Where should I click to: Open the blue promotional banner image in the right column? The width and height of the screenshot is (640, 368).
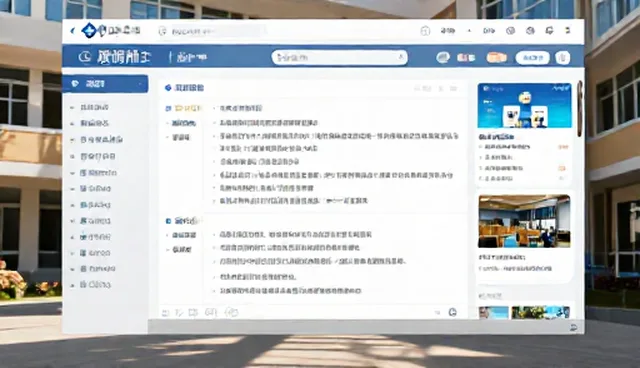pos(524,106)
